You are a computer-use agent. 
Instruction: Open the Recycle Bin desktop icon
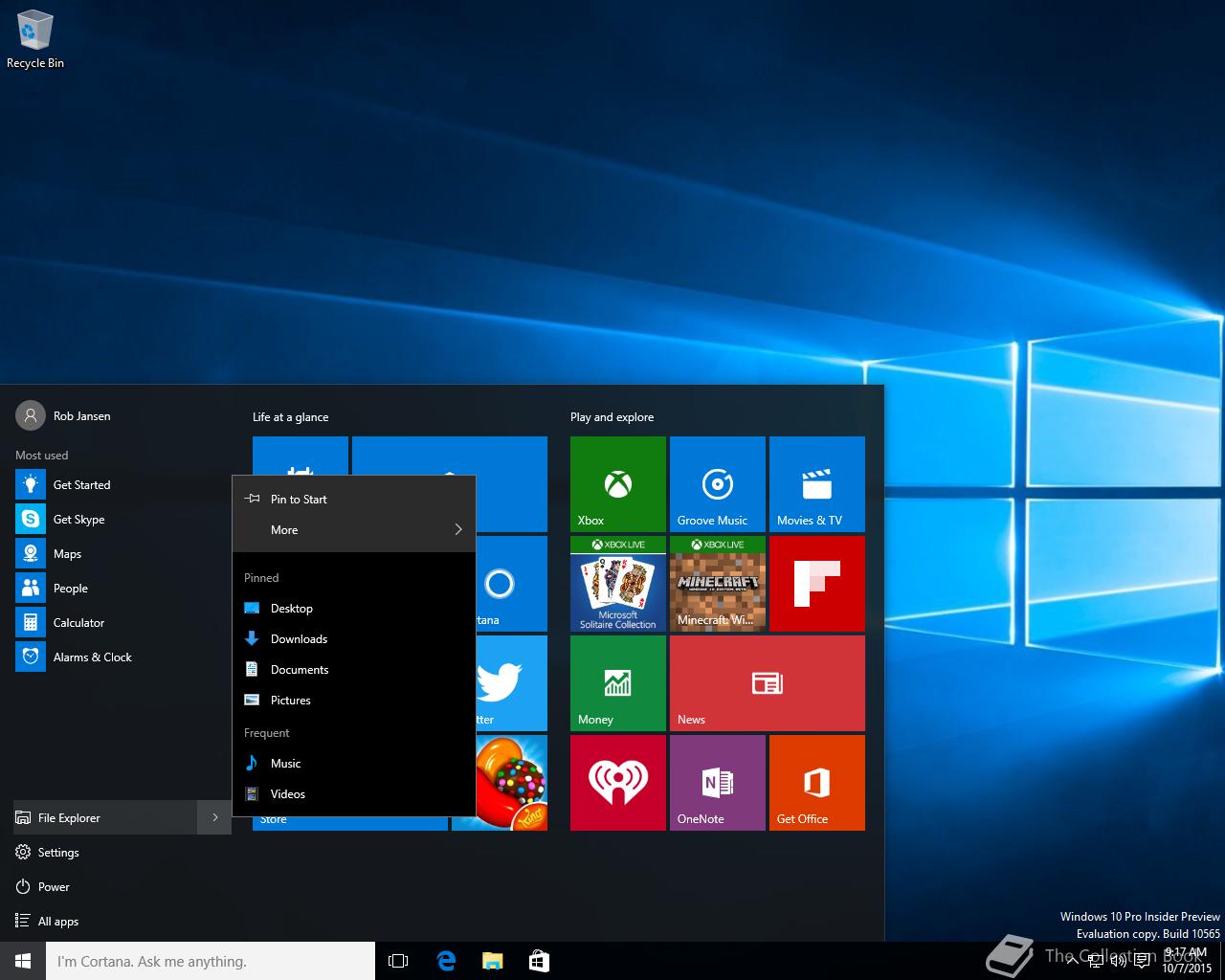point(34,39)
